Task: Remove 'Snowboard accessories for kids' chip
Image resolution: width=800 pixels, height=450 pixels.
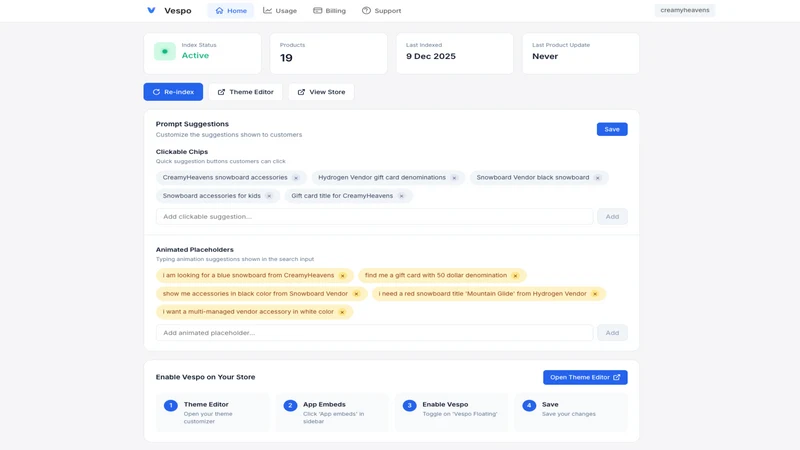Action: pos(269,196)
